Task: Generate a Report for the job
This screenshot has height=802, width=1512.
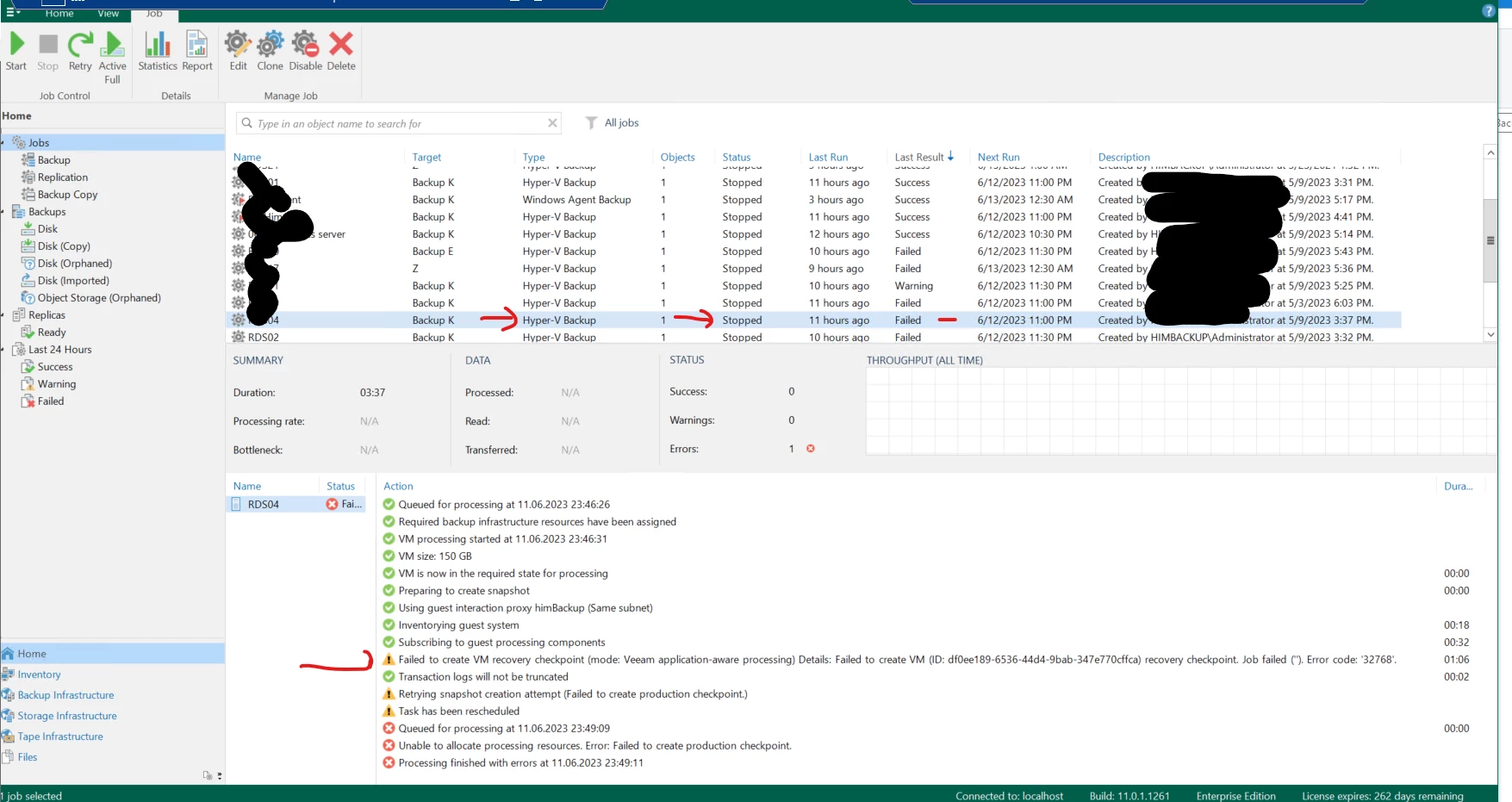Action: click(196, 52)
